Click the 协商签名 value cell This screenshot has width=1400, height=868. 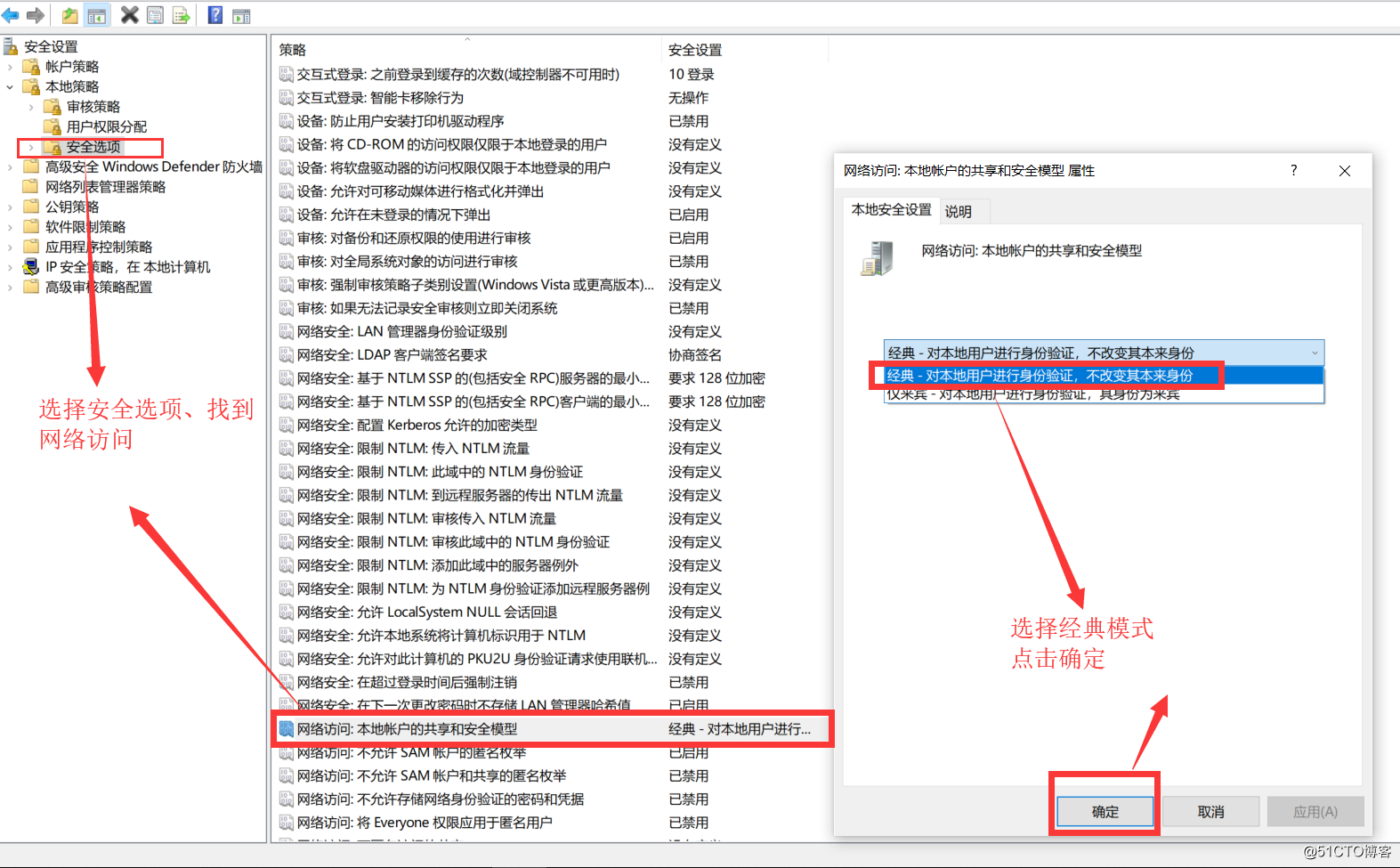coord(695,354)
